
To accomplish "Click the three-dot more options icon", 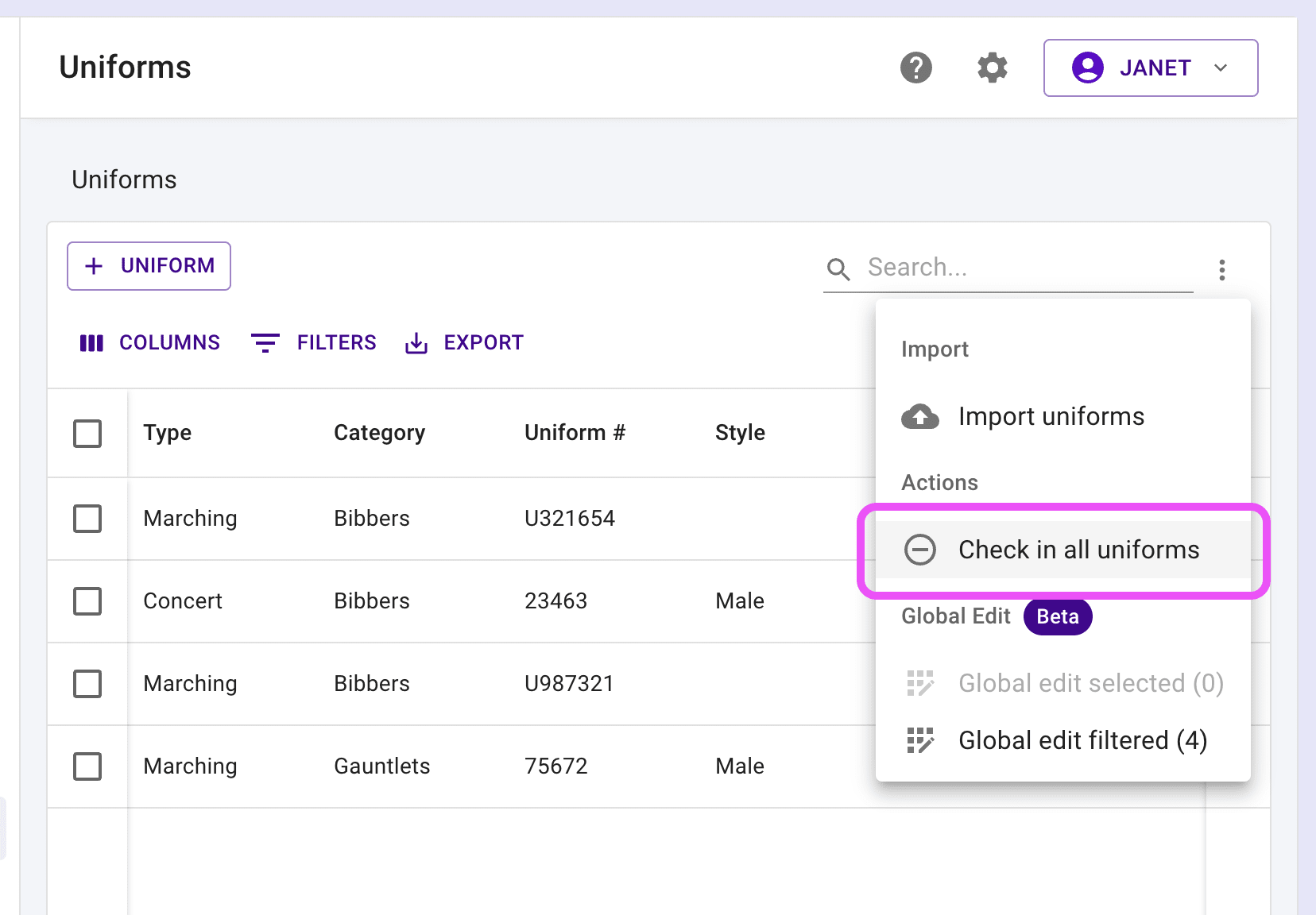I will click(1221, 269).
